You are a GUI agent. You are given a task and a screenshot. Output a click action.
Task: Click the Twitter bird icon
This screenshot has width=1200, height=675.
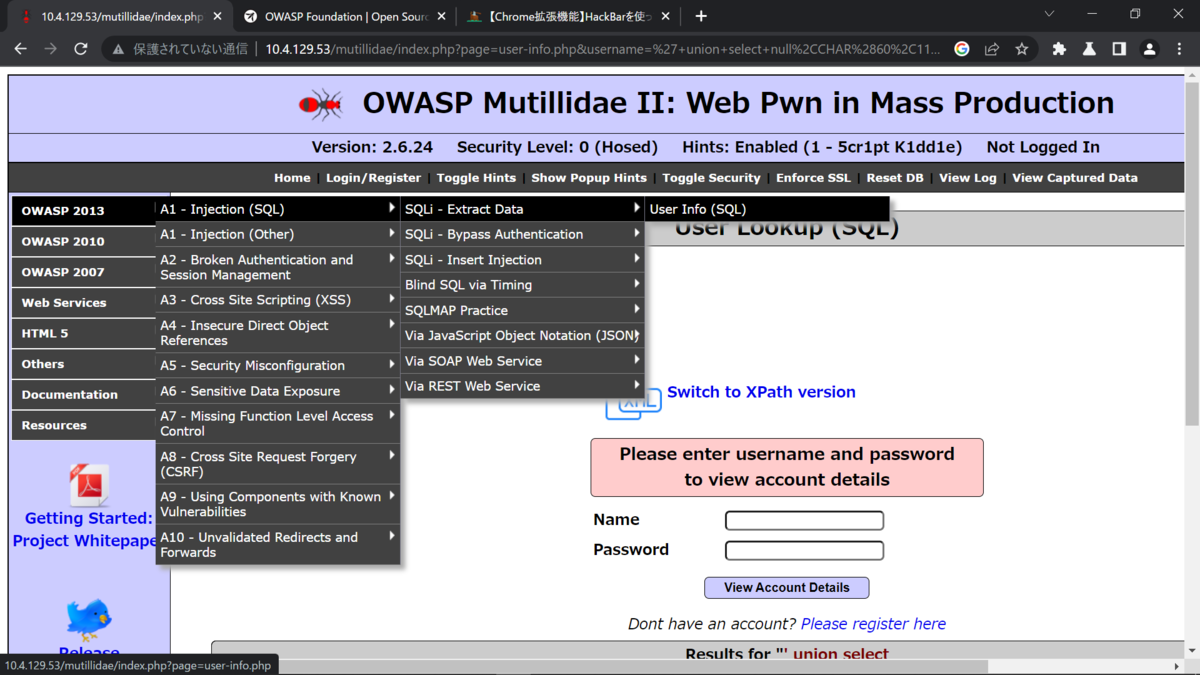click(x=89, y=618)
